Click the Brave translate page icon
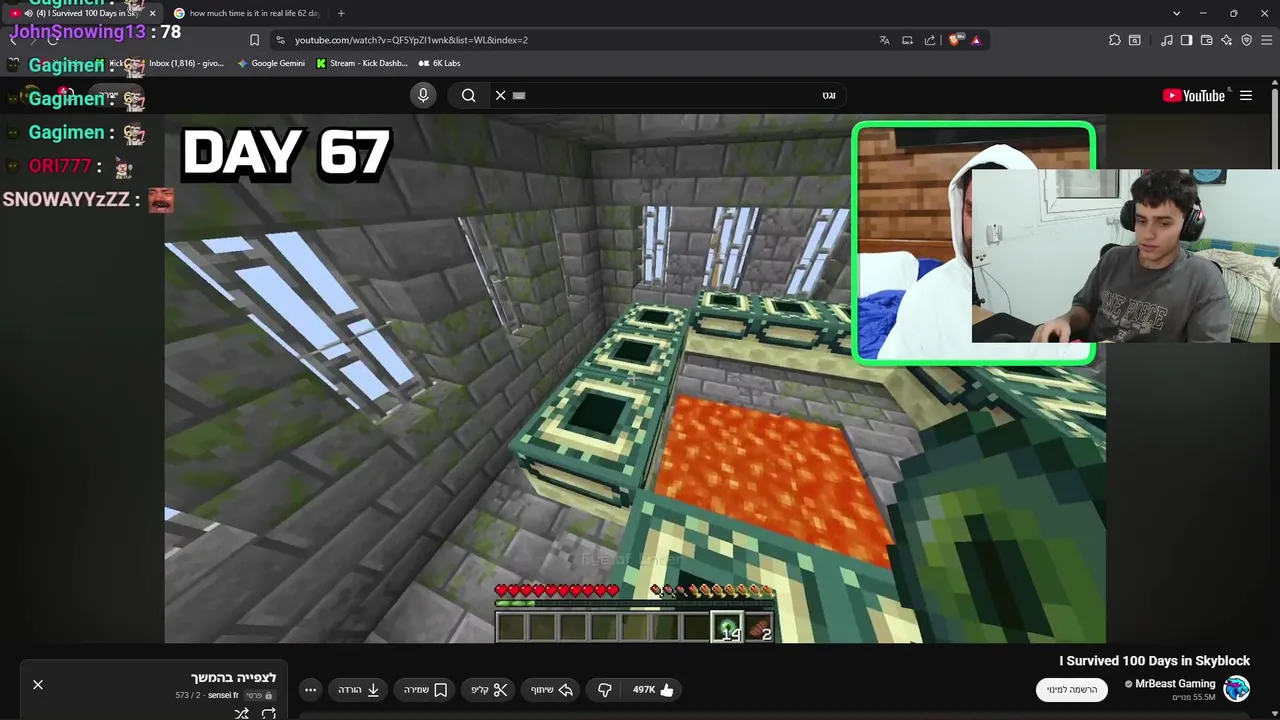1280x720 pixels. pyautogui.click(x=884, y=40)
